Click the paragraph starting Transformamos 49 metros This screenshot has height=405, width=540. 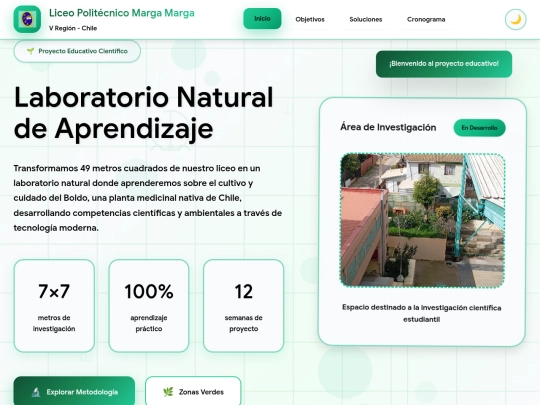(148, 198)
